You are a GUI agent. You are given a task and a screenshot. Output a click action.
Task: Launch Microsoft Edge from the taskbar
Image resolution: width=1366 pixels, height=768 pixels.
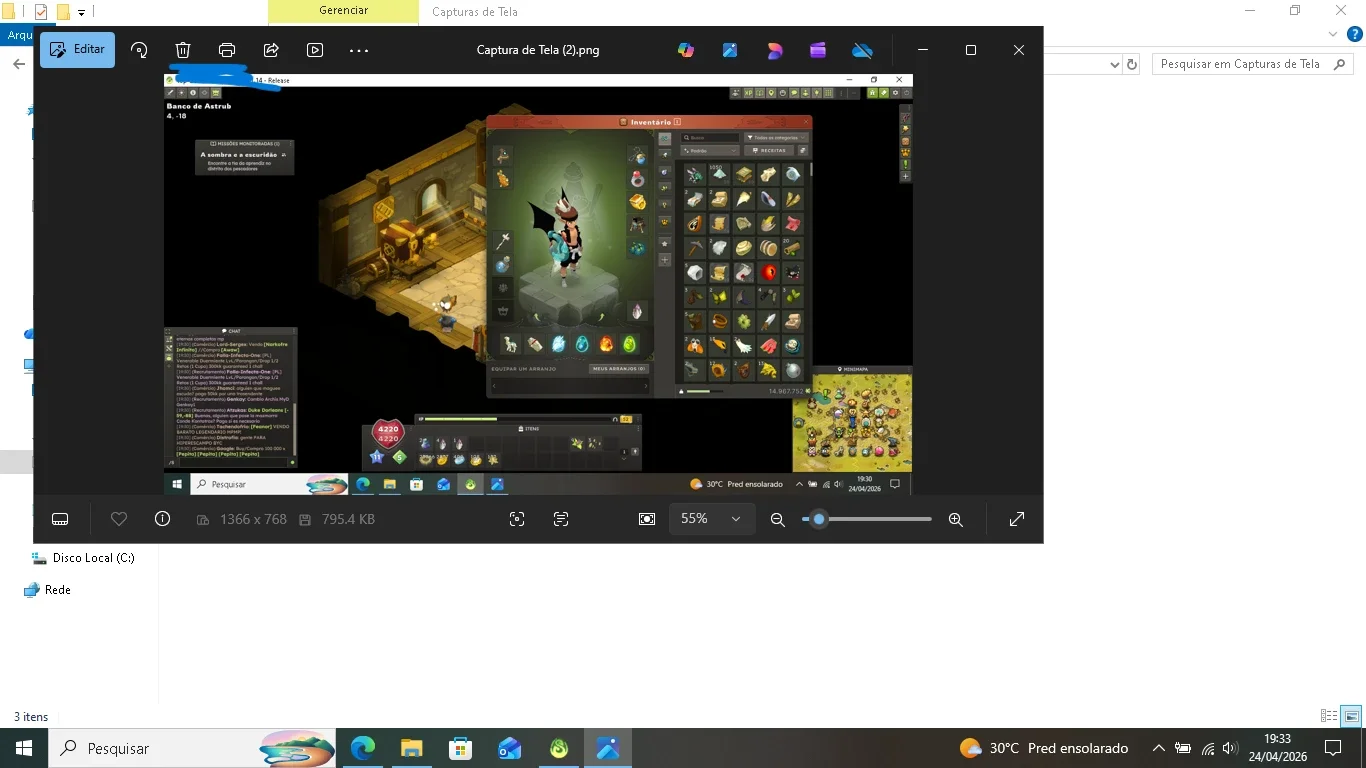coord(362,748)
